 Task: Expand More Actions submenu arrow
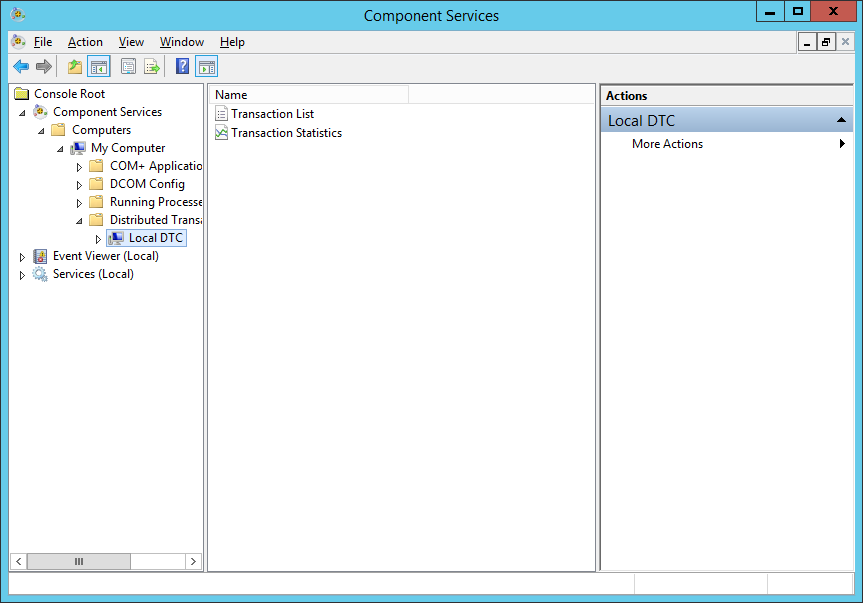tap(842, 144)
